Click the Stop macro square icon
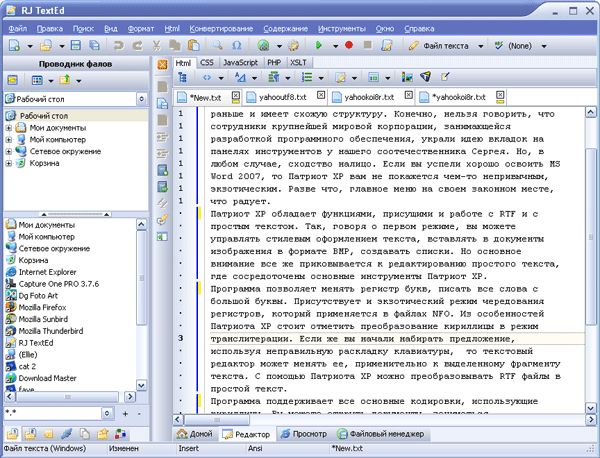 (367, 45)
